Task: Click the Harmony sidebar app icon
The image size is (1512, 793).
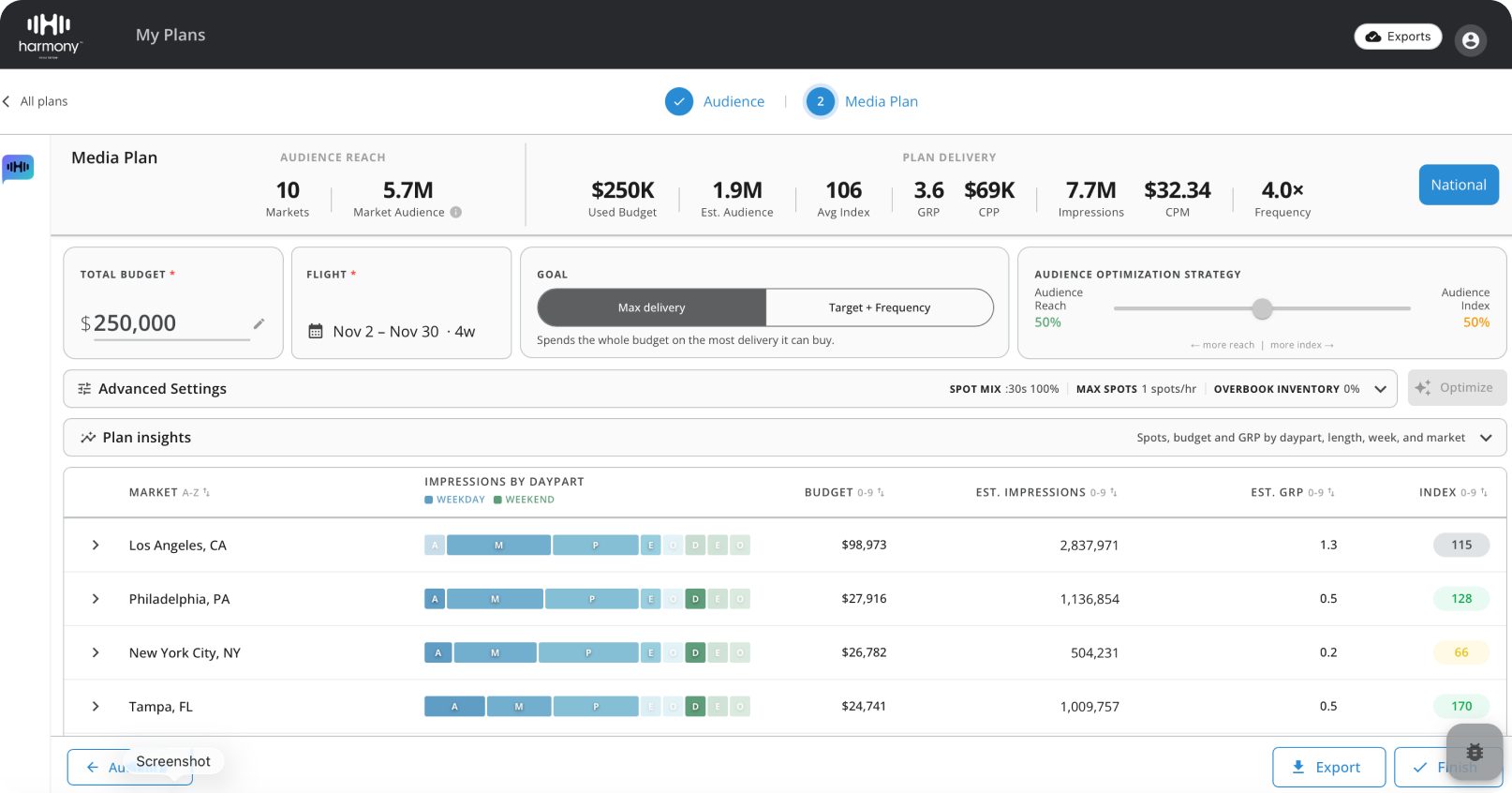Action: click(18, 168)
